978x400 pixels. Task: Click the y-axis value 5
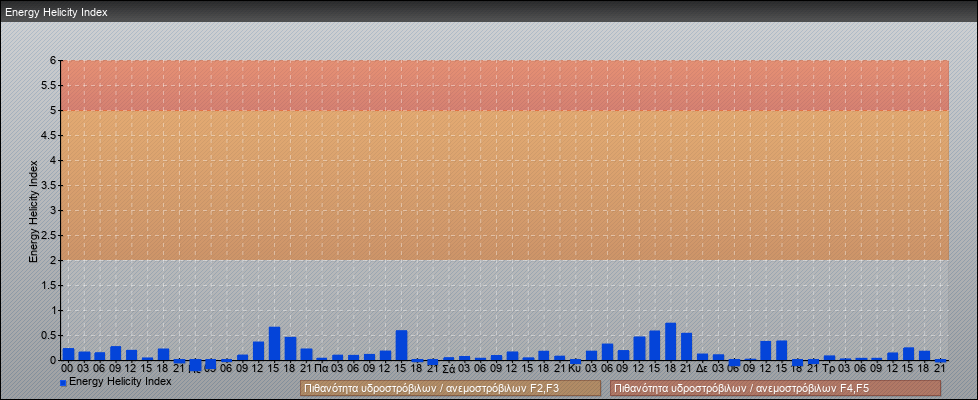click(x=53, y=110)
